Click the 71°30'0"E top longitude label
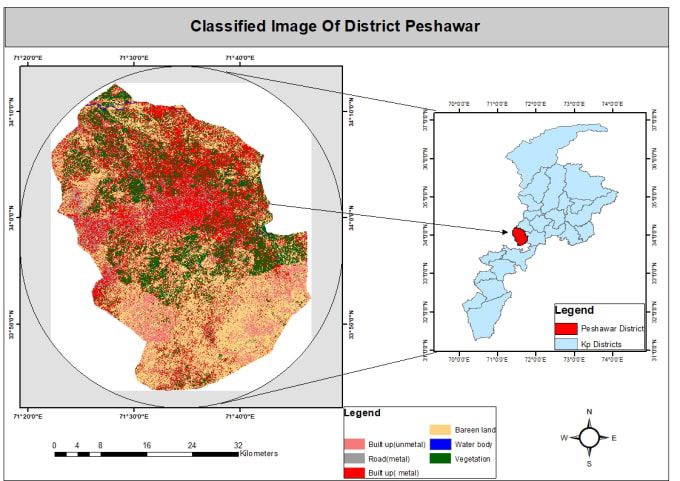This screenshot has width=680, height=481. pos(134,58)
